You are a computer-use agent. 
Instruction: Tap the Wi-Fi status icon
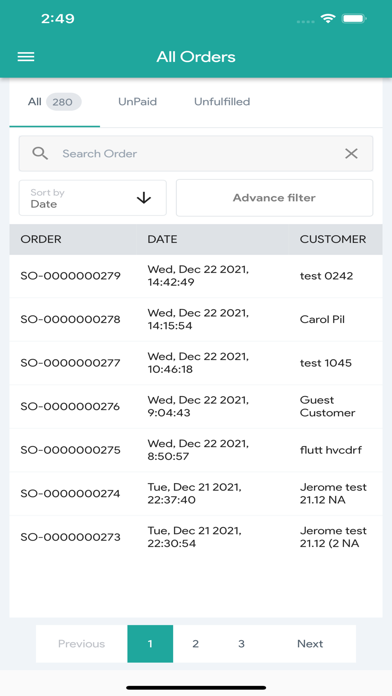coord(328,19)
